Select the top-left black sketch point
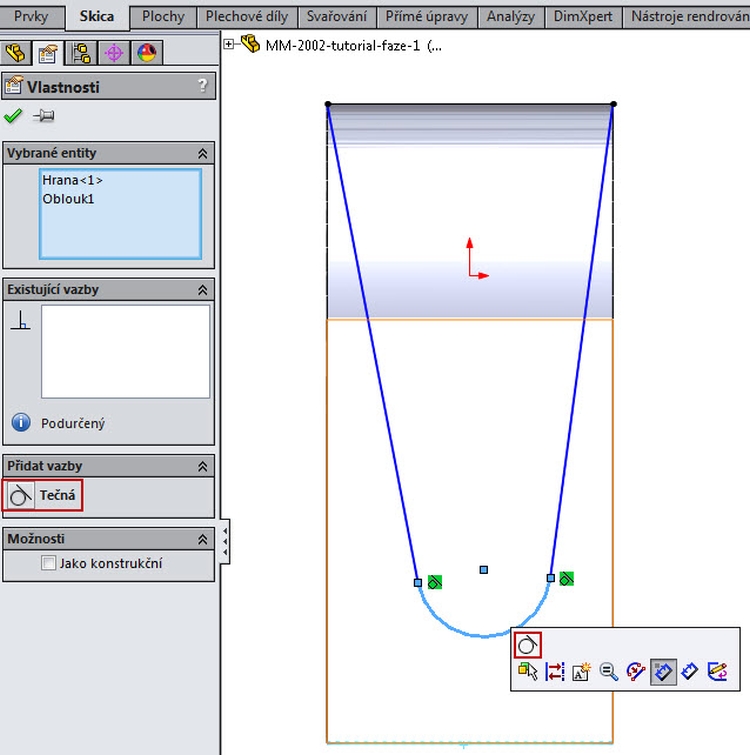The image size is (750, 755). (x=328, y=104)
